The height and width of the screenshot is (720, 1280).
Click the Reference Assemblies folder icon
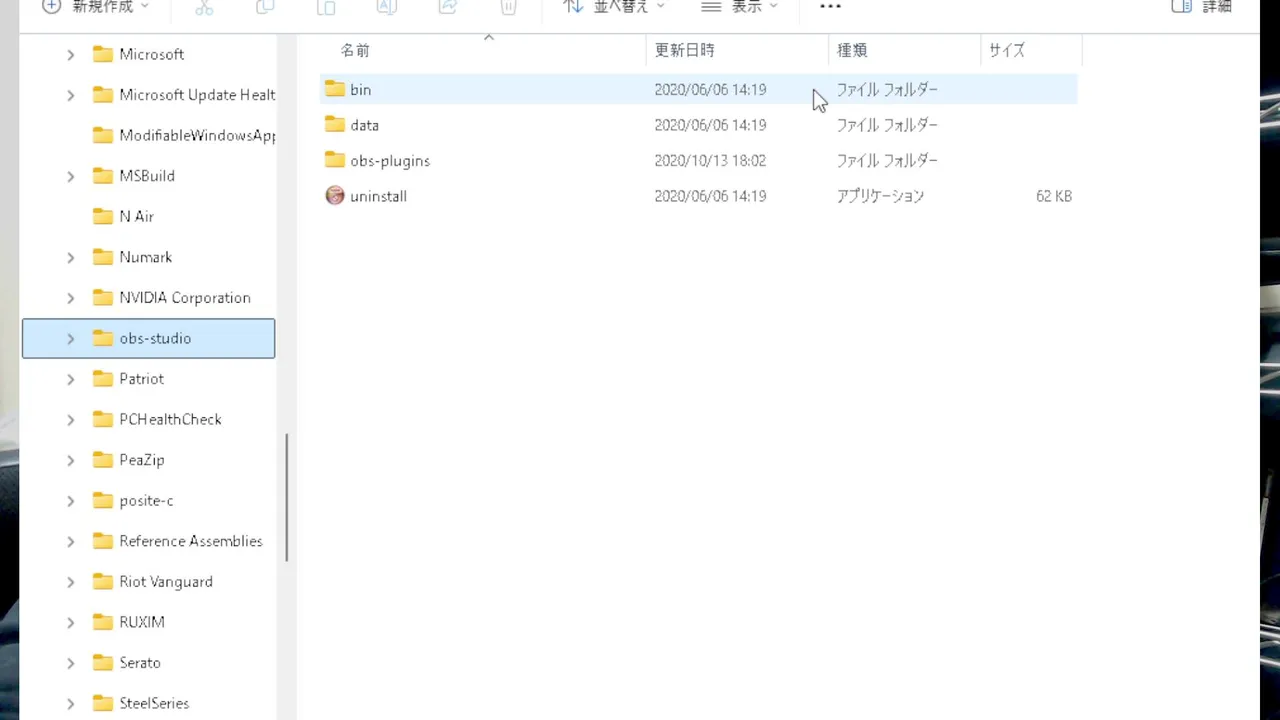click(x=102, y=541)
